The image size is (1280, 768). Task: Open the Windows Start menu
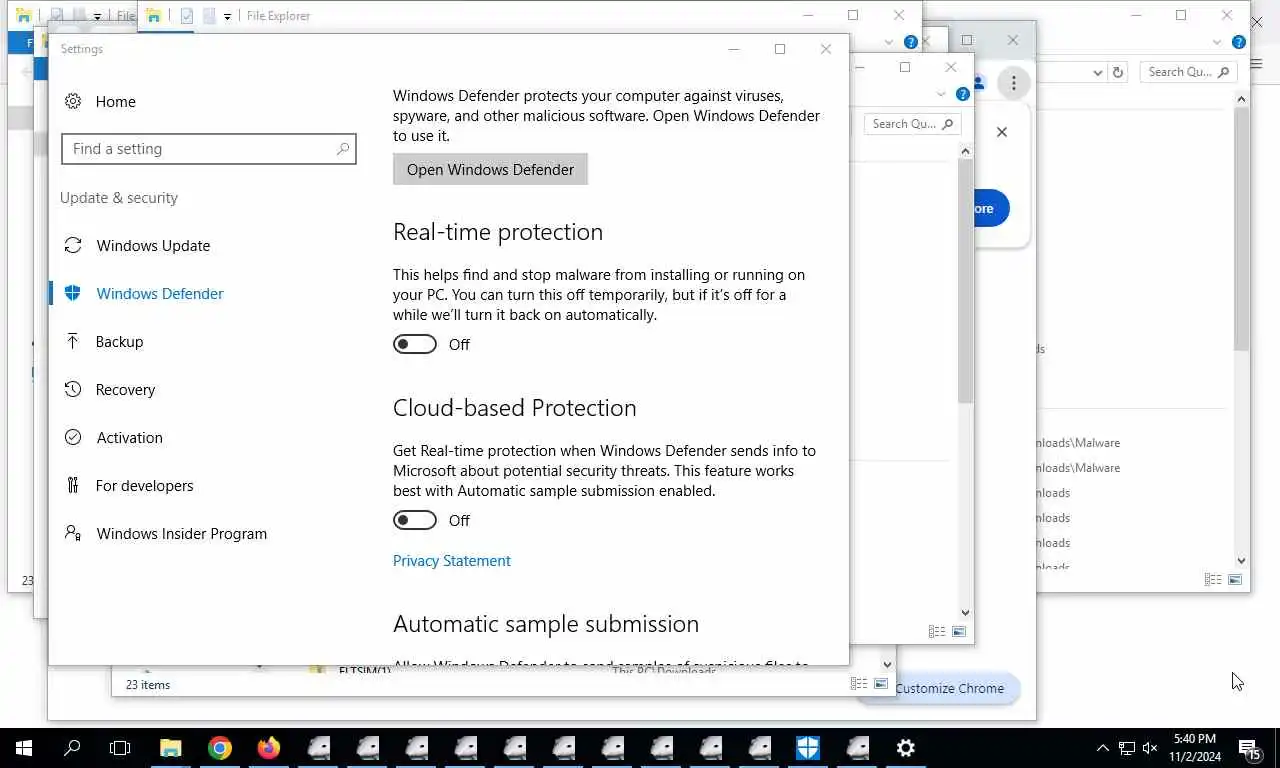(x=24, y=748)
